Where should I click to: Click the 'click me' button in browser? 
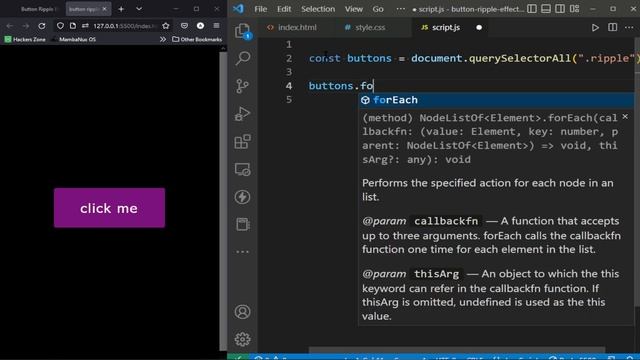pyautogui.click(x=109, y=208)
